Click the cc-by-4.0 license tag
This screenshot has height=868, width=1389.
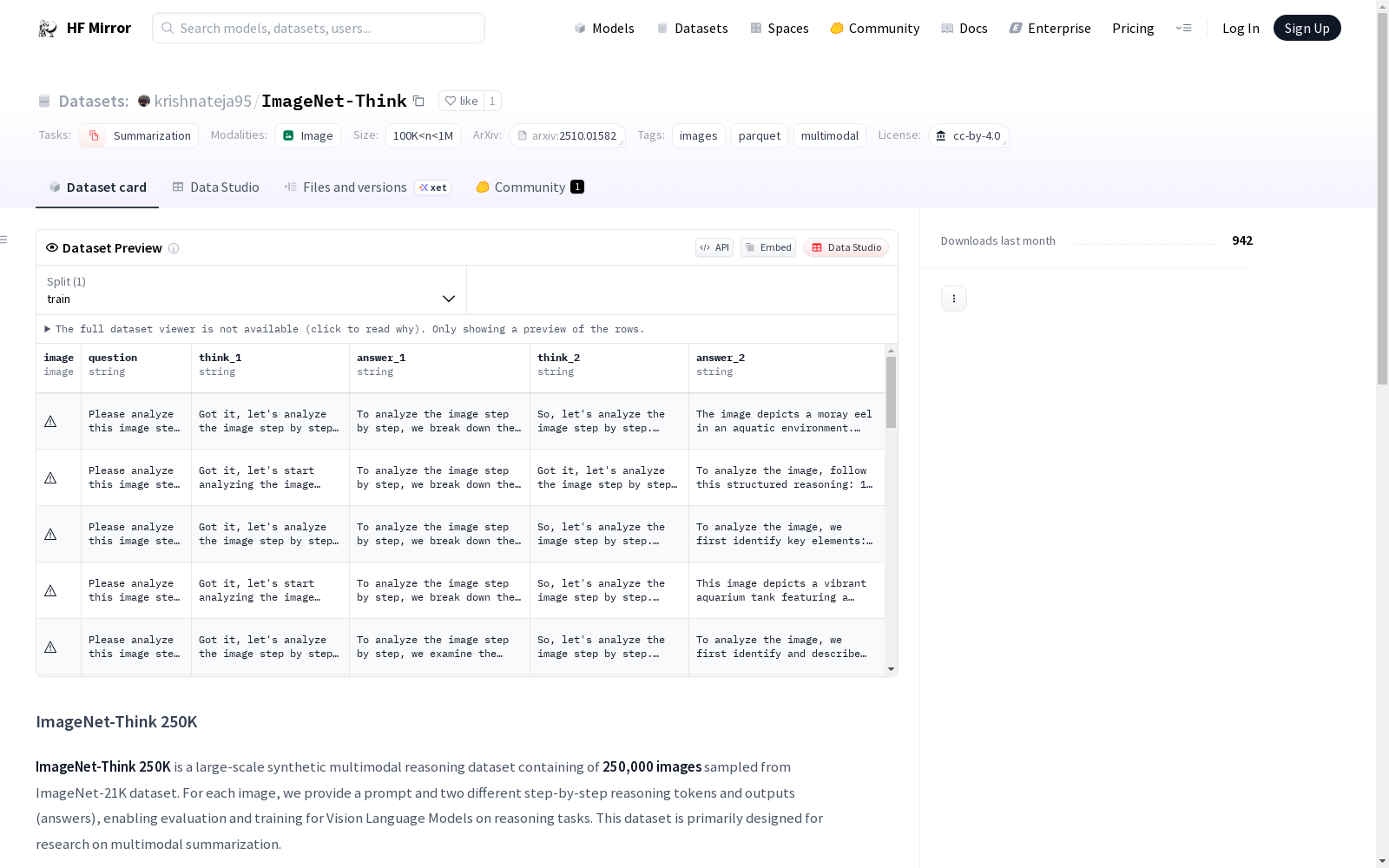[x=969, y=135]
